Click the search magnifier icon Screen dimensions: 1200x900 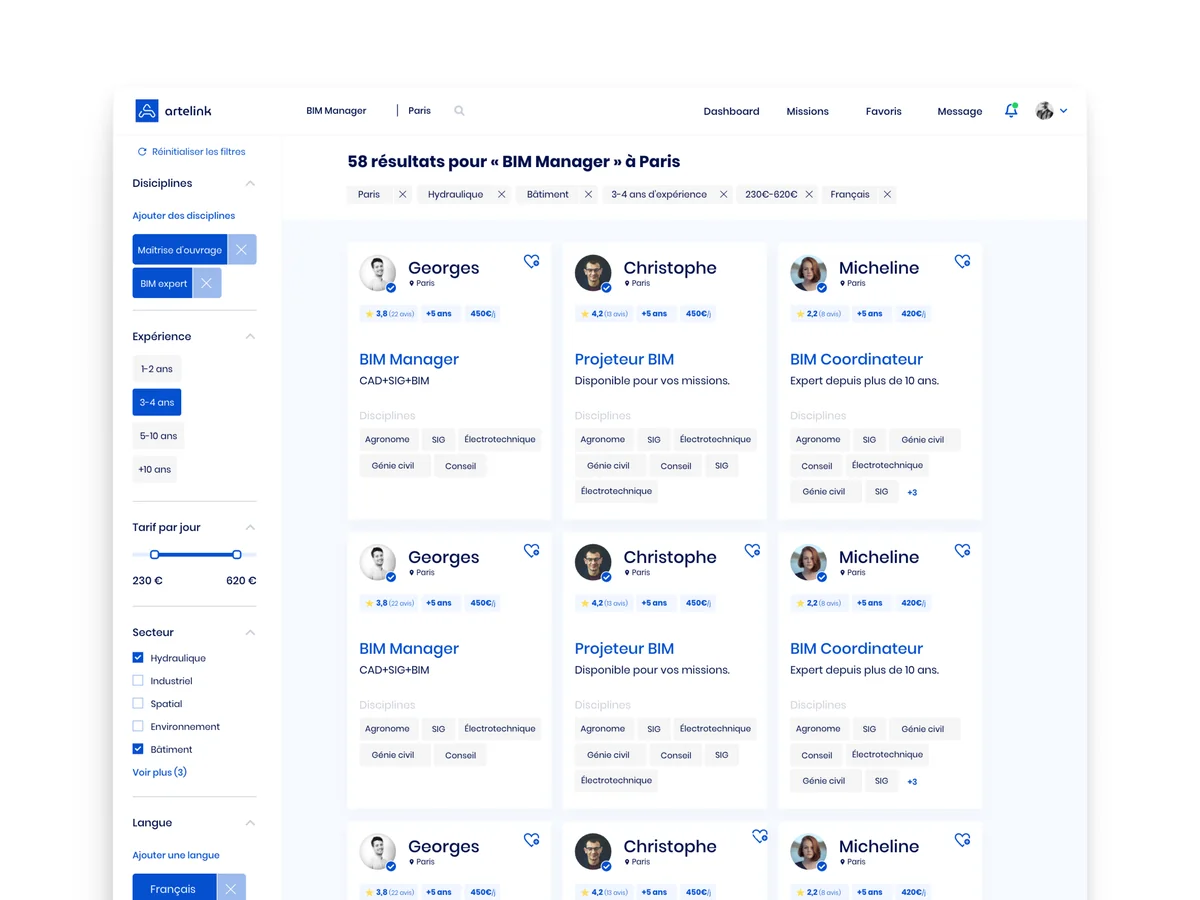[459, 111]
